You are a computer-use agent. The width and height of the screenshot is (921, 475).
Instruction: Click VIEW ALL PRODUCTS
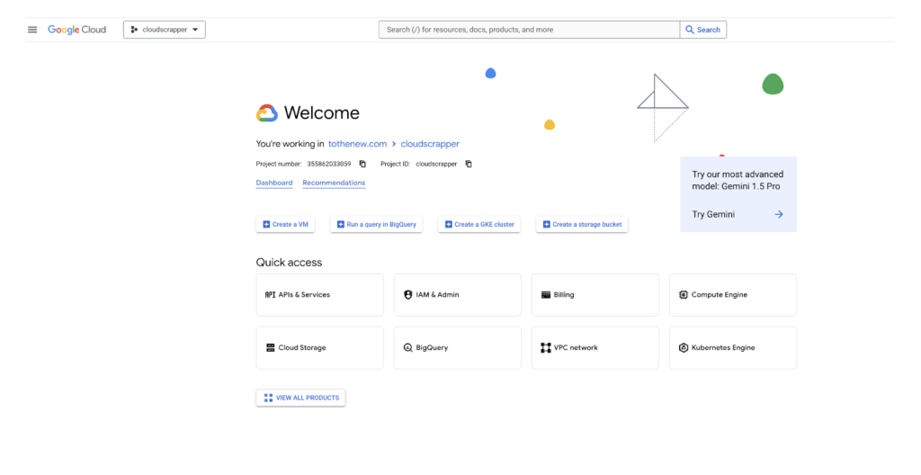click(301, 397)
